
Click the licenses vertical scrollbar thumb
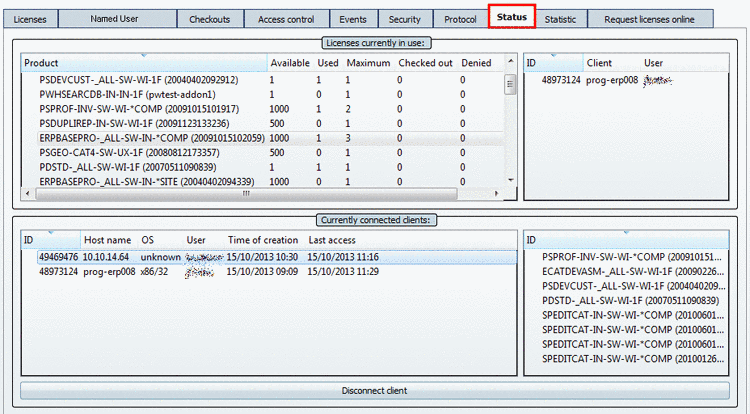510,85
